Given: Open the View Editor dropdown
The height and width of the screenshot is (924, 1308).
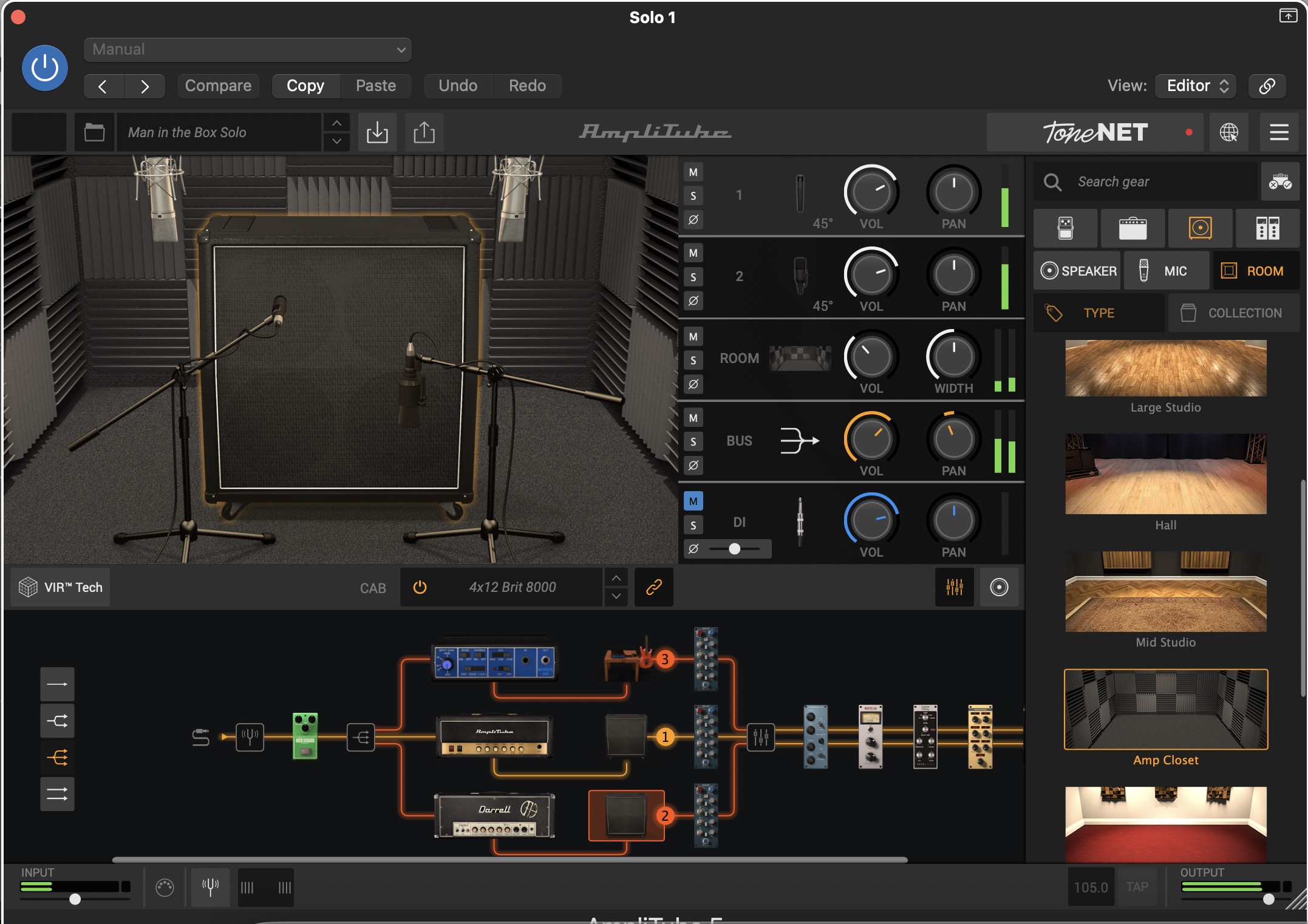Looking at the screenshot, I should click(x=1196, y=86).
